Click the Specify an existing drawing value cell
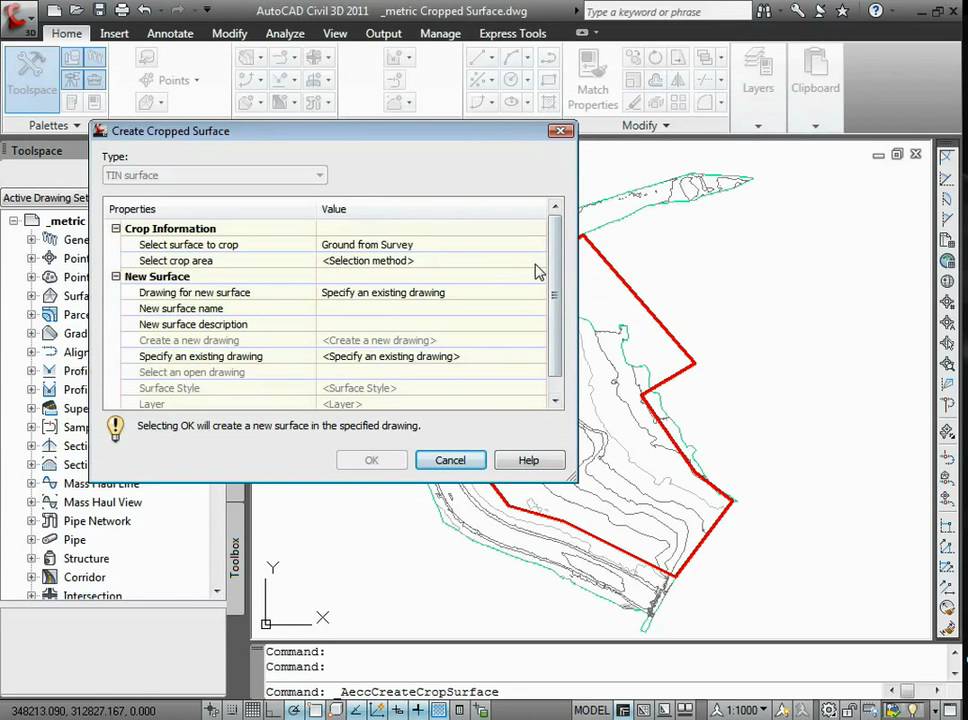Screen dimensions: 968x720 click(x=431, y=356)
